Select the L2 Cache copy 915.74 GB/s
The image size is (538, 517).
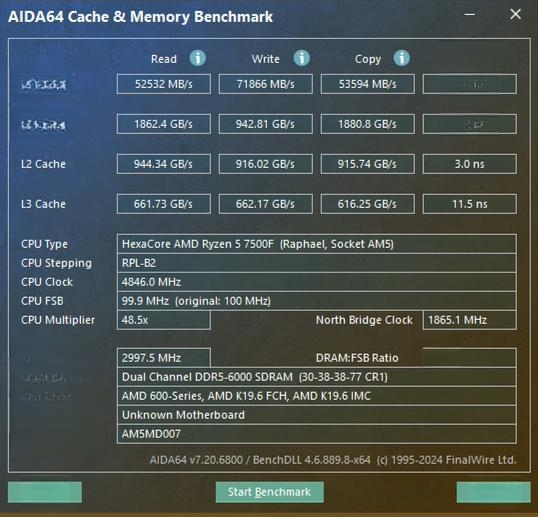point(367,164)
